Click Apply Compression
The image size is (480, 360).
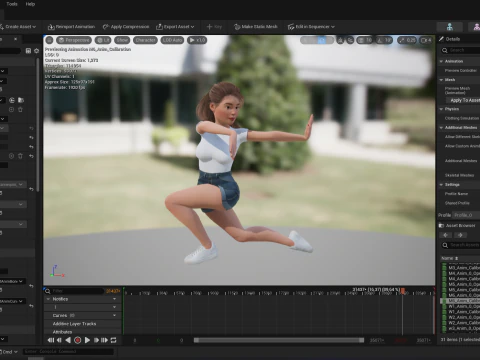pyautogui.click(x=126, y=27)
